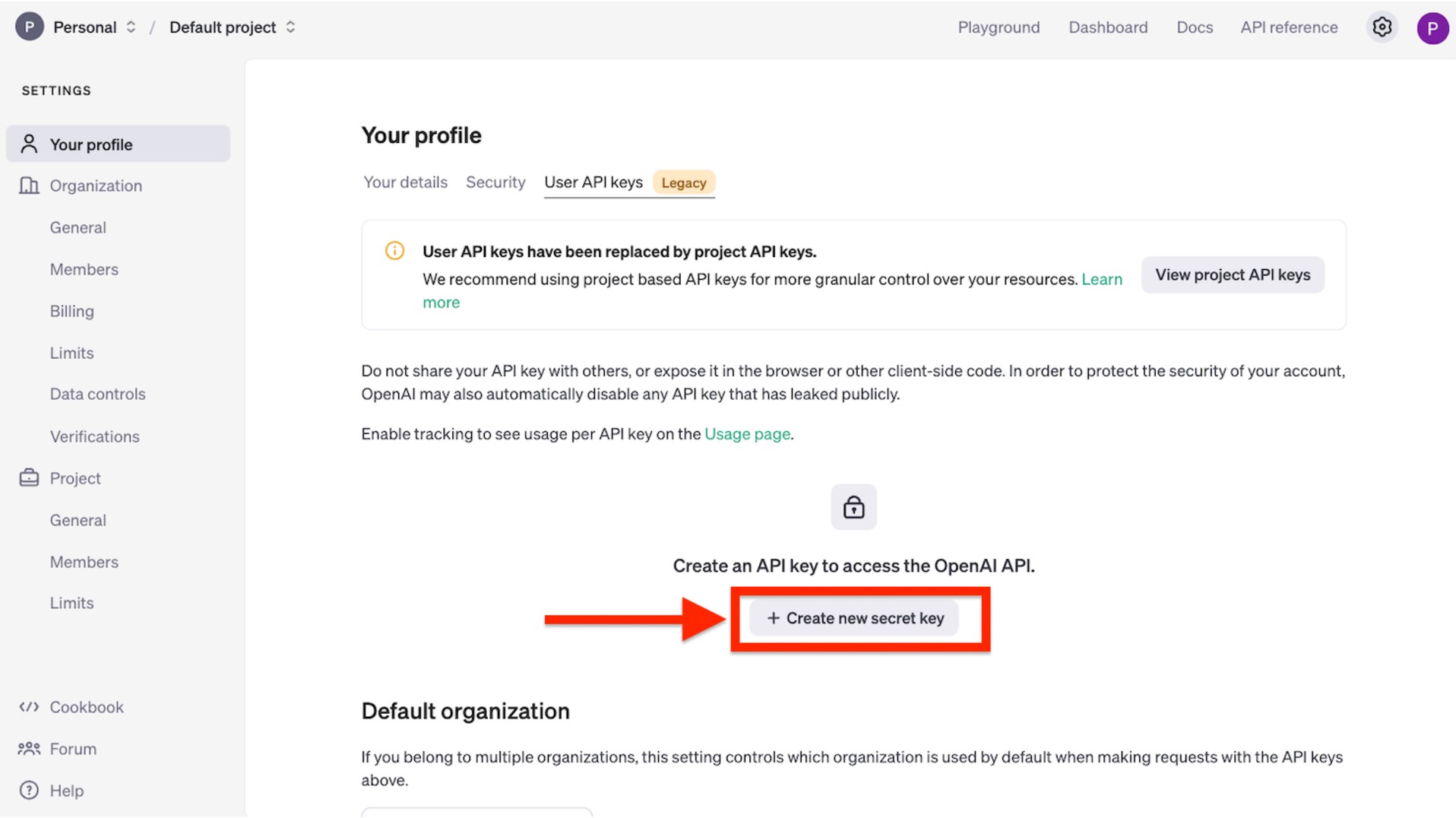Open Data controls settings
The width and height of the screenshot is (1456, 818).
click(x=97, y=394)
